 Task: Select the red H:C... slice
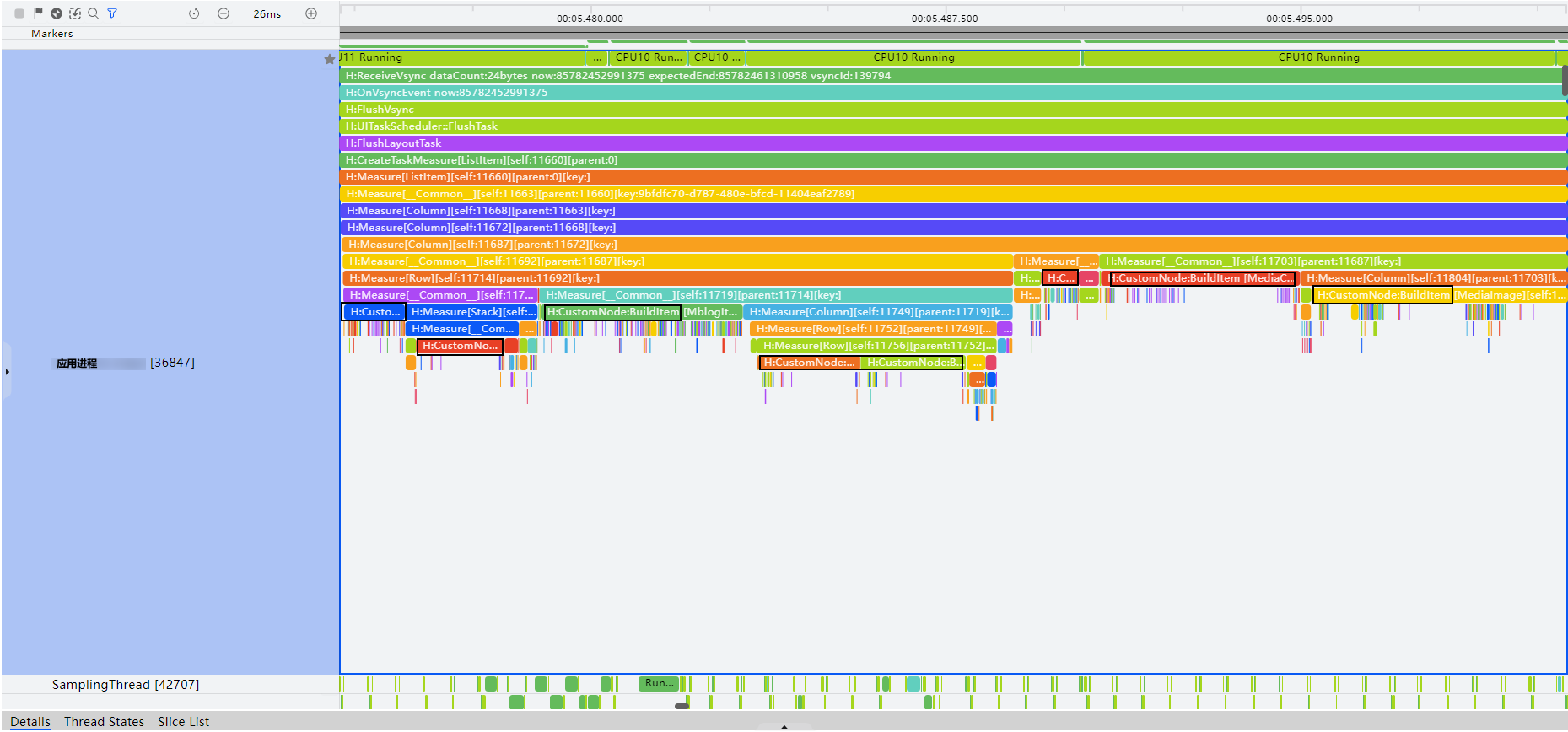[1061, 278]
